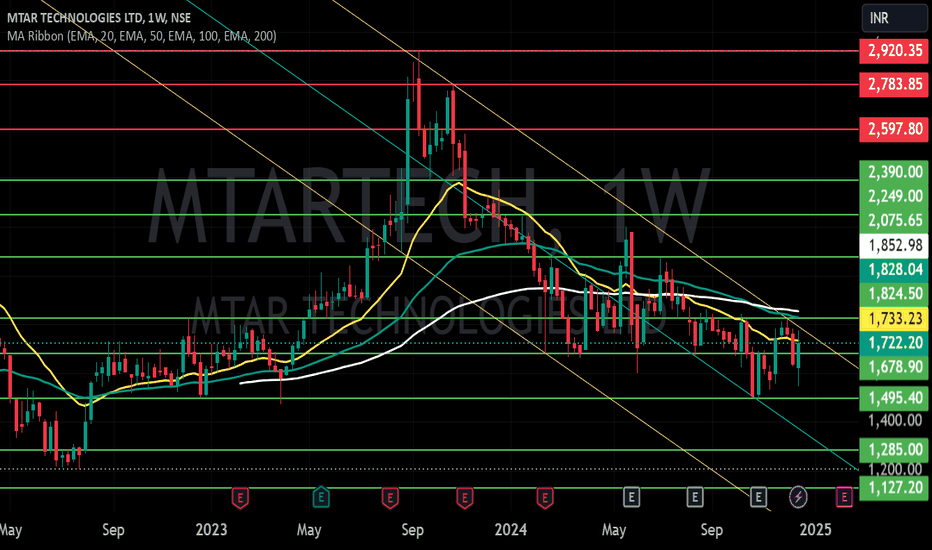Select the 1,495.40 green price label
This screenshot has height=550, width=932.
point(894,398)
